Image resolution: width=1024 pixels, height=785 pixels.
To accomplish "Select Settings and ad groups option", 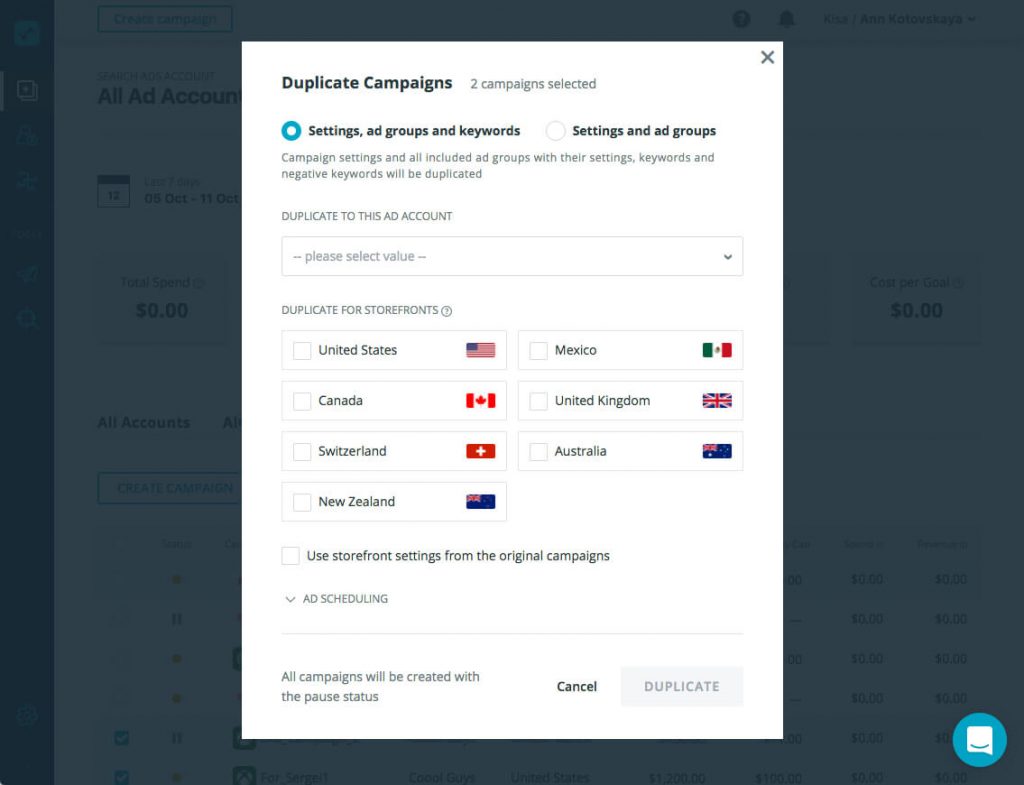I will click(555, 131).
